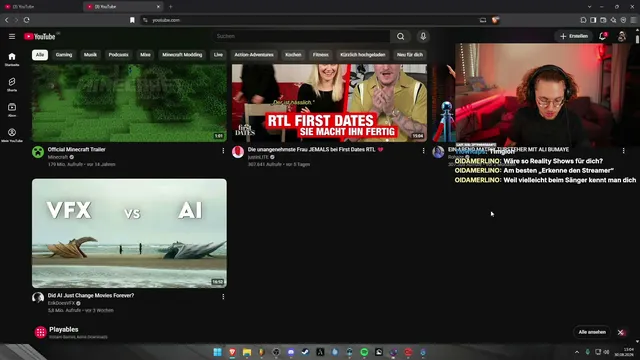Open the Brave bookmarks toolbar icon
This screenshot has width=640, height=360.
583,20
